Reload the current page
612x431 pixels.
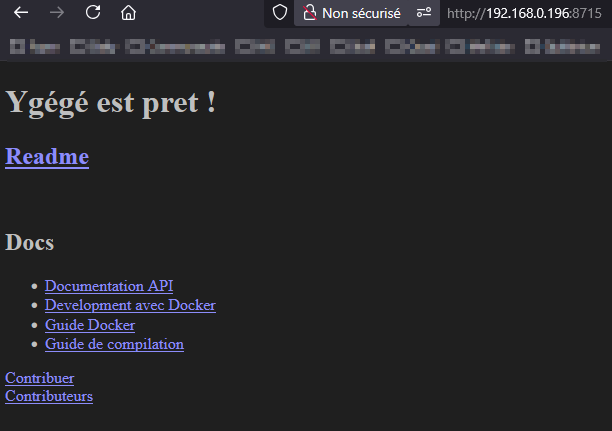[x=93, y=13]
